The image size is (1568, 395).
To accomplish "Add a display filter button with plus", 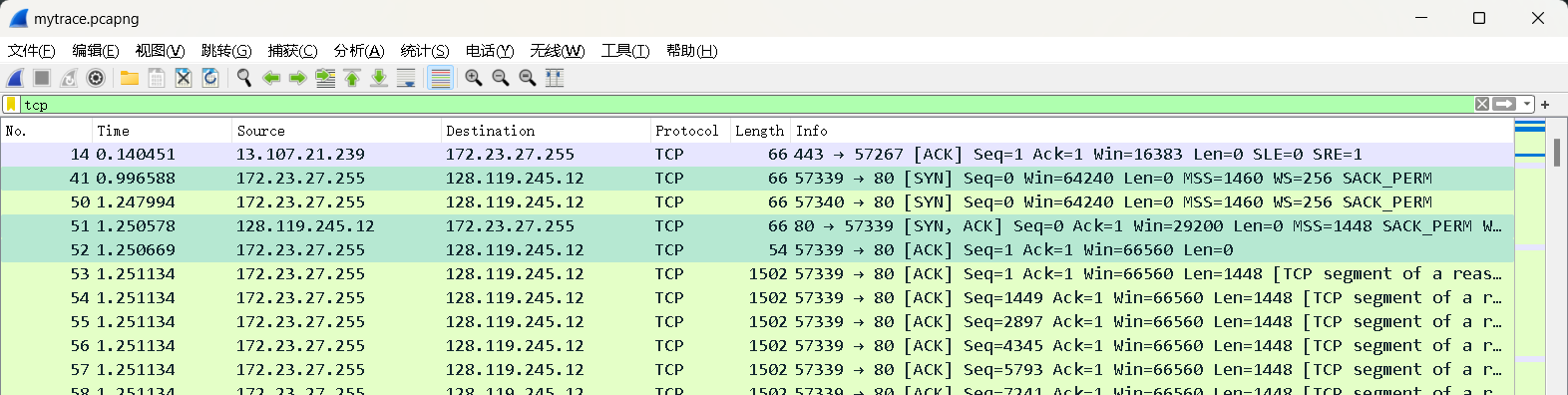I will tap(1545, 105).
